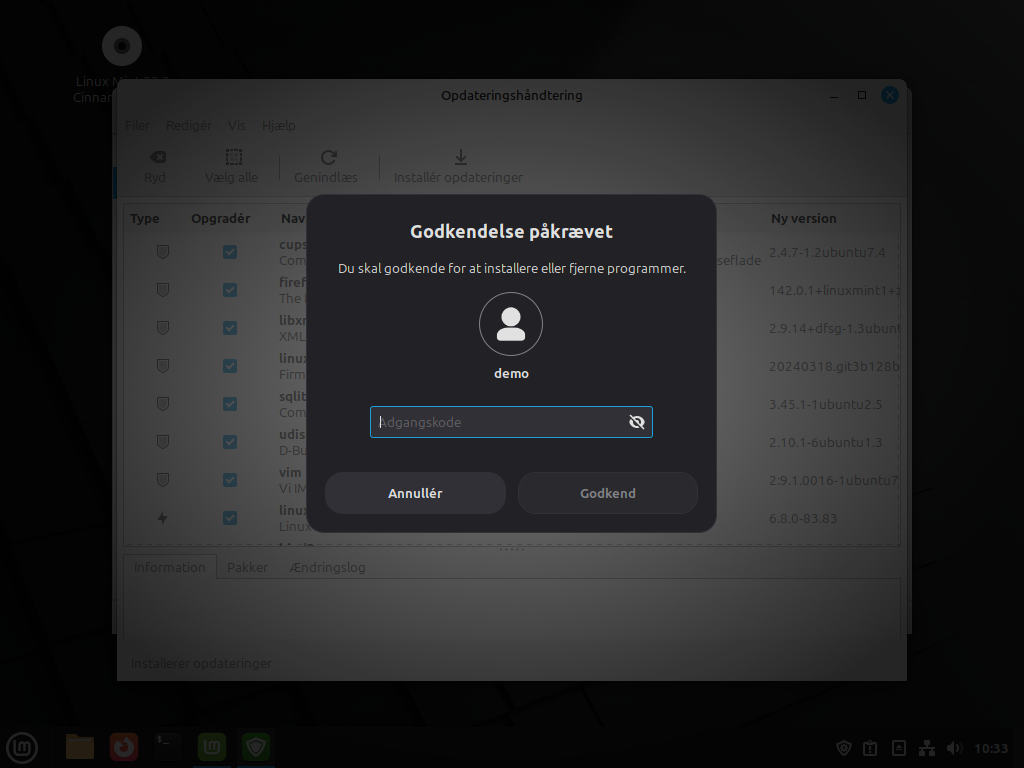1024x768 pixels.
Task: Launch Firefox from the taskbar
Action: pos(124,747)
